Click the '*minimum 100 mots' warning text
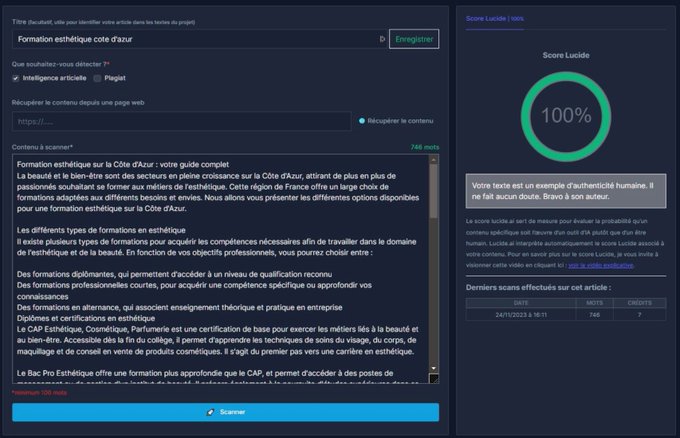The image size is (680, 438). pyautogui.click(x=39, y=392)
